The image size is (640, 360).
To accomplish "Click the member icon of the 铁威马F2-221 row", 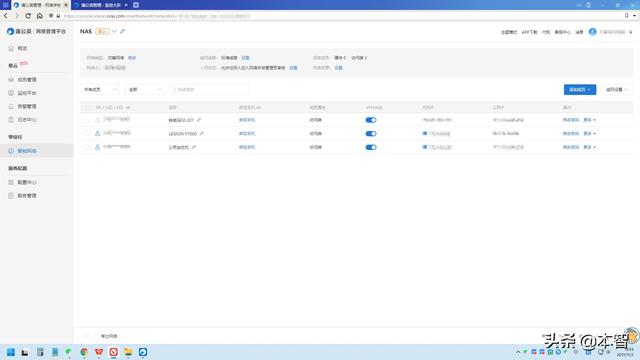I will 98,120.
